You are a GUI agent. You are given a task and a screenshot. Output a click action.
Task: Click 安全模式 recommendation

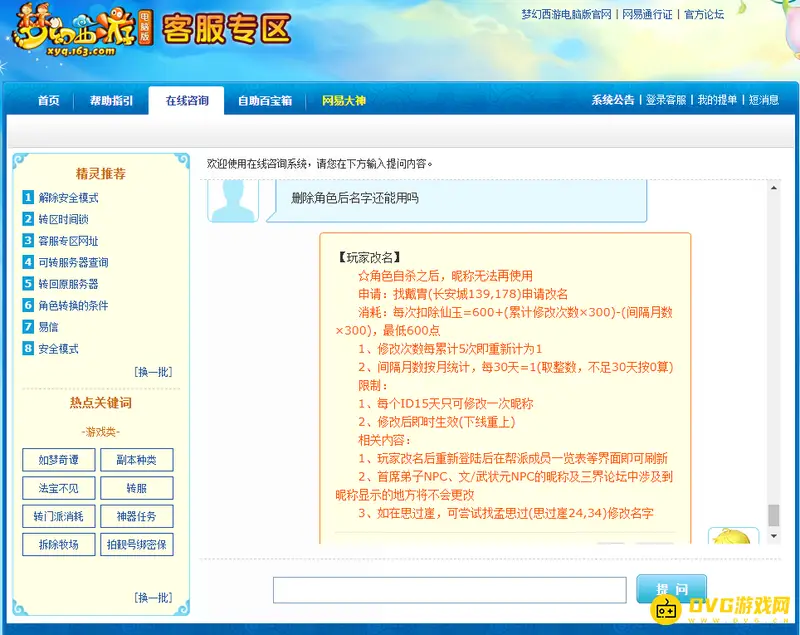(59, 348)
